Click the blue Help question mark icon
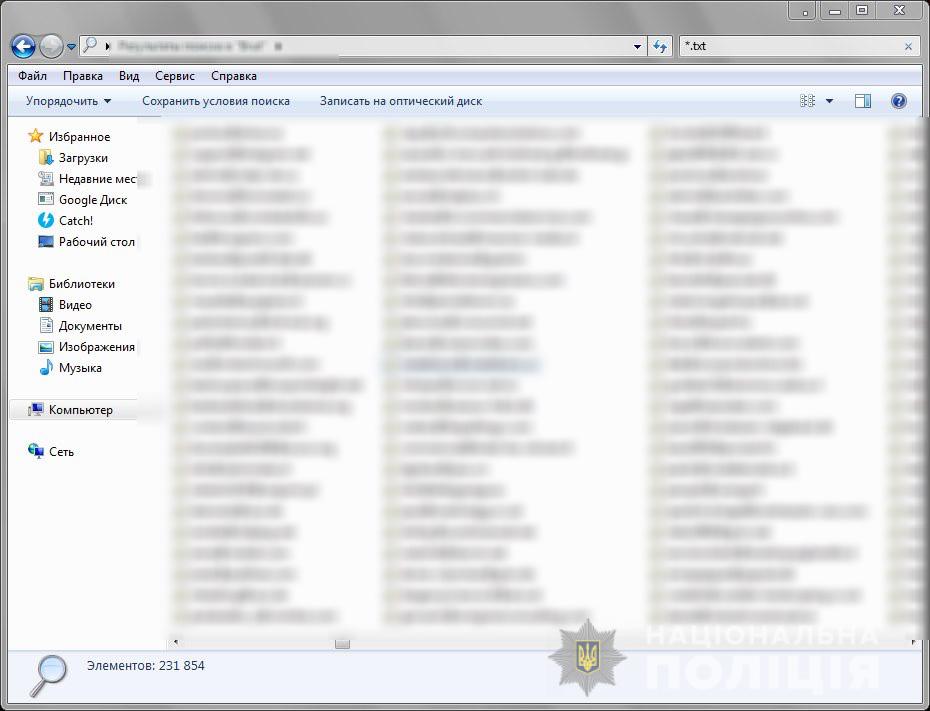The image size is (930, 711). click(x=899, y=101)
